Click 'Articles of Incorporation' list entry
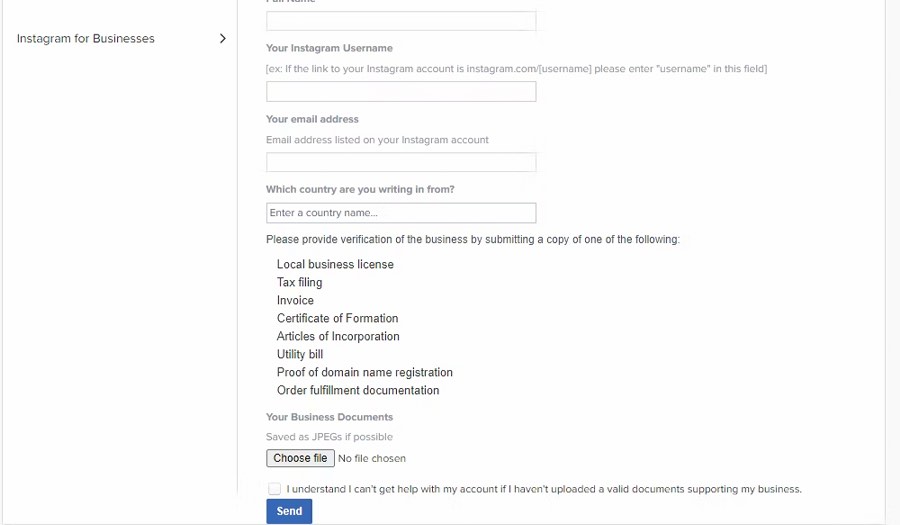Image resolution: width=900 pixels, height=525 pixels. point(338,337)
